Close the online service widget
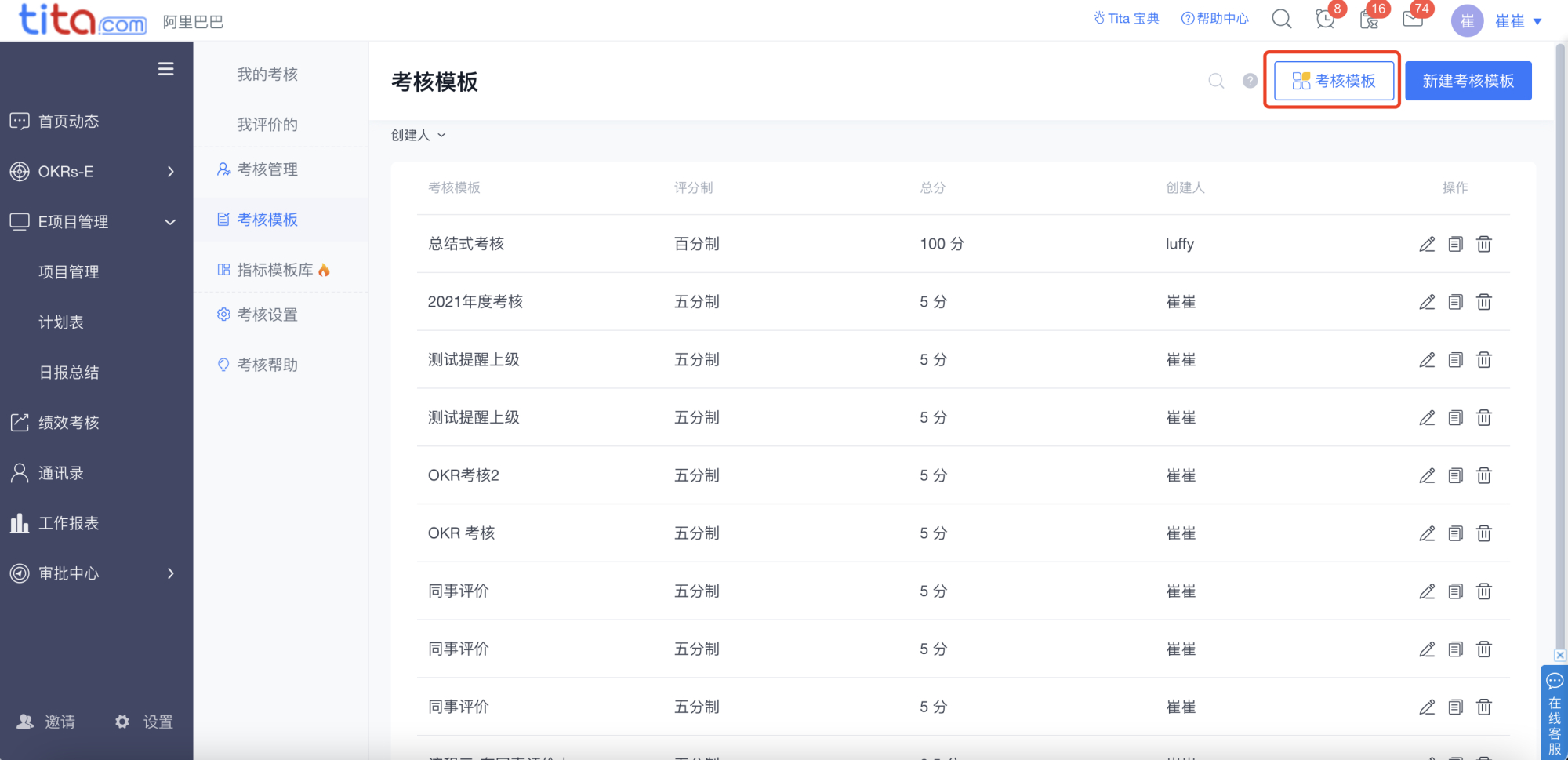The image size is (1568, 760). click(1560, 655)
